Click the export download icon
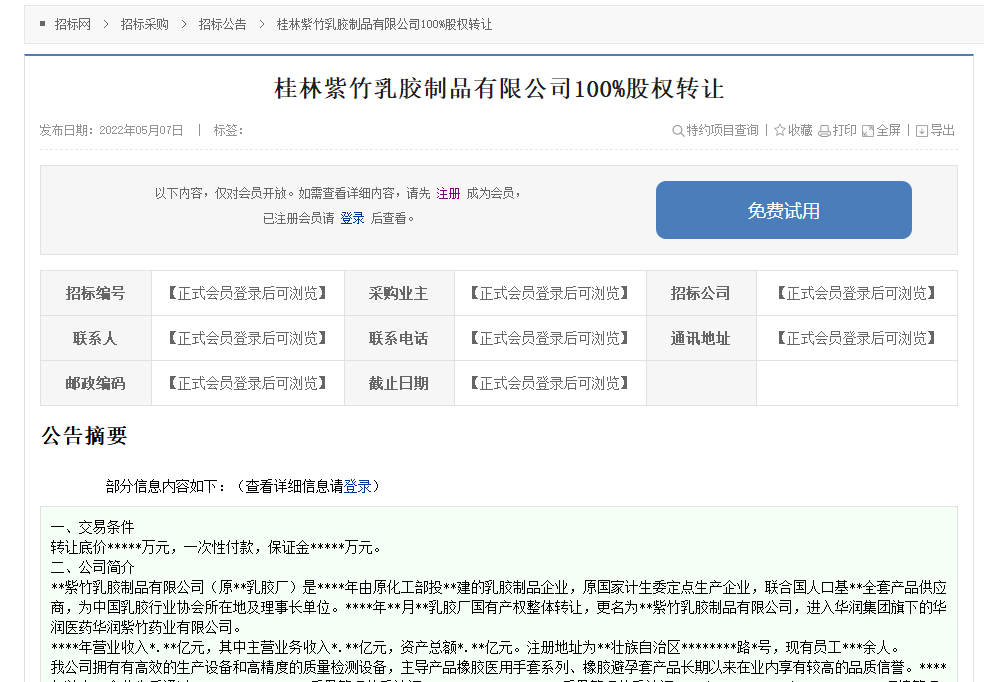This screenshot has width=984, height=682. pos(922,131)
